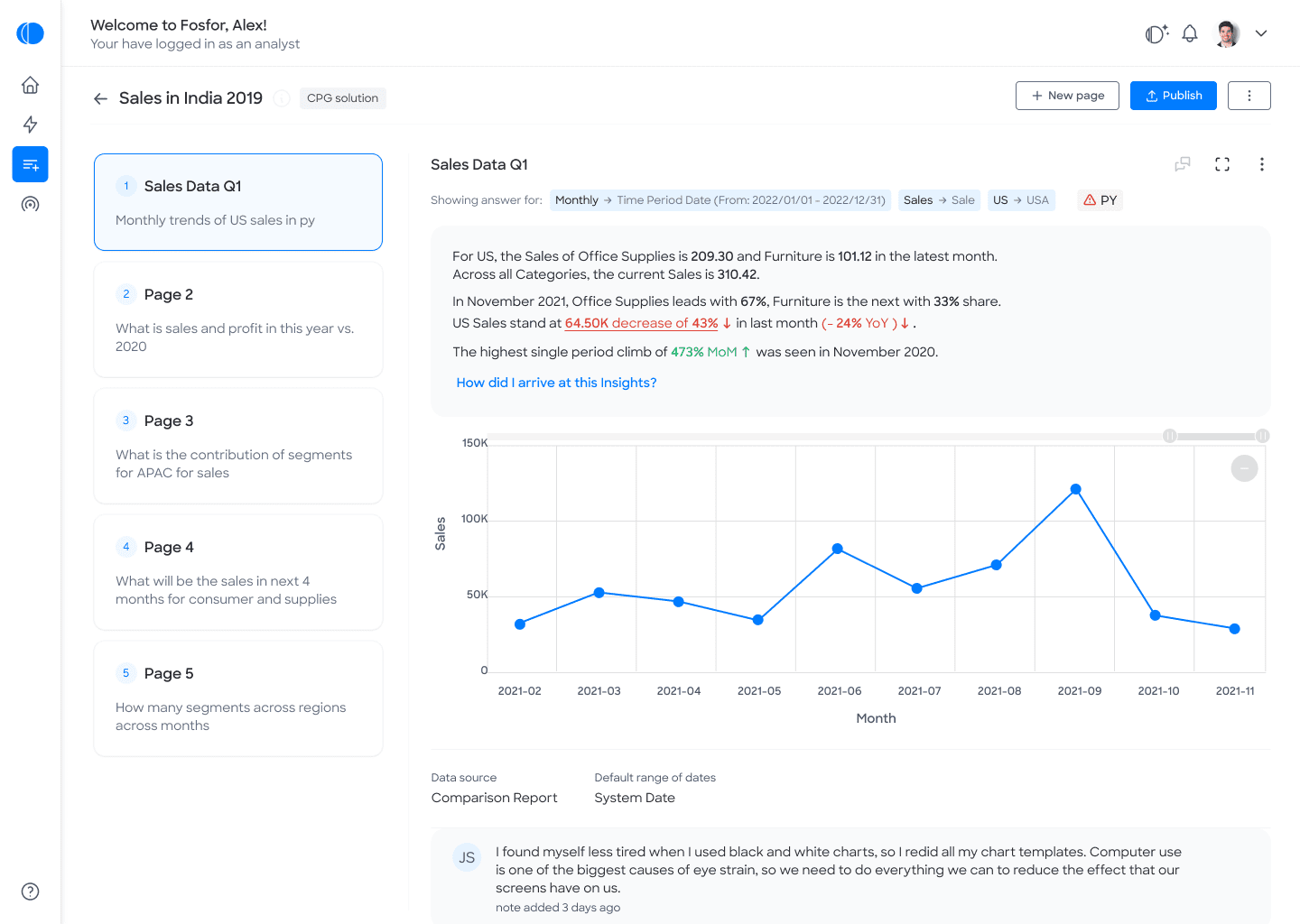
Task: Click the right handle of chart range slider
Action: pyautogui.click(x=1263, y=436)
